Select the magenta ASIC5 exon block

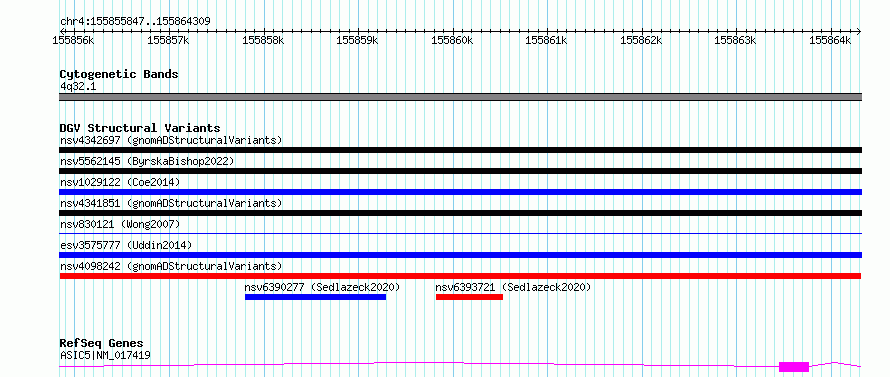[794, 367]
